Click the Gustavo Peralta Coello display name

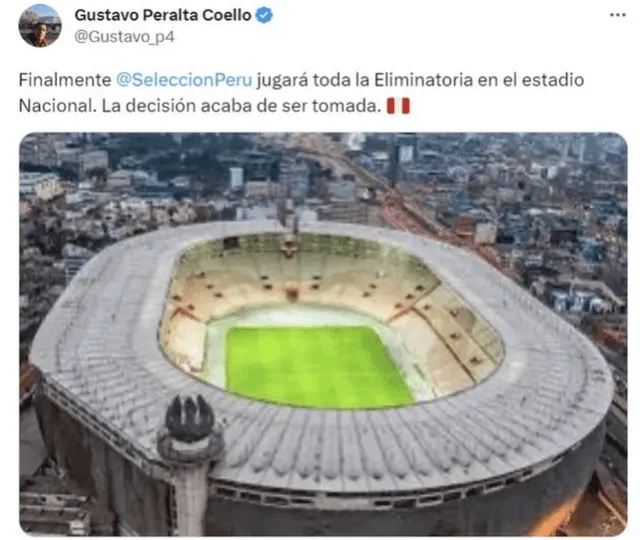163,15
